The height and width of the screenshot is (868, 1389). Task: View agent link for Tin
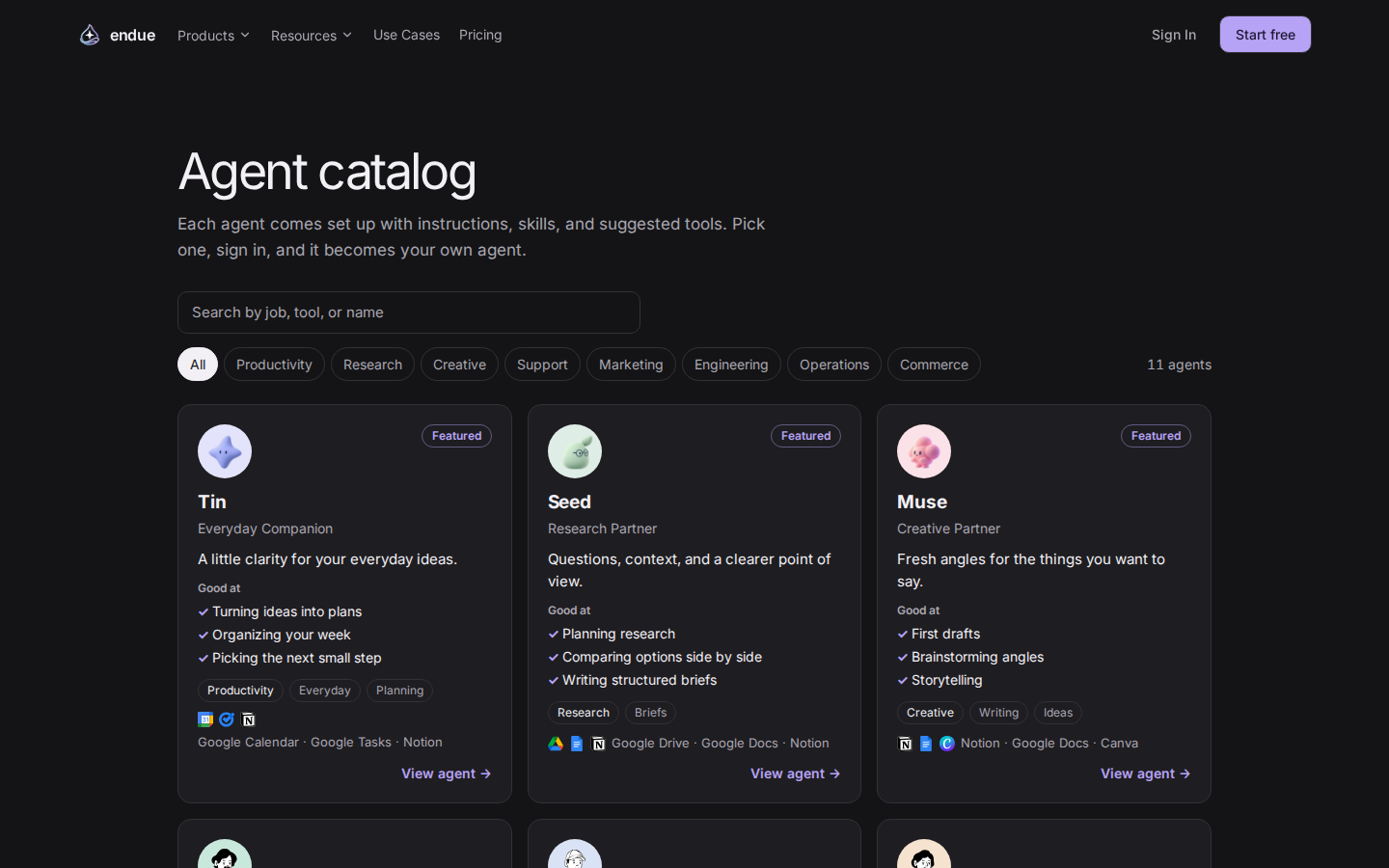[x=447, y=773]
